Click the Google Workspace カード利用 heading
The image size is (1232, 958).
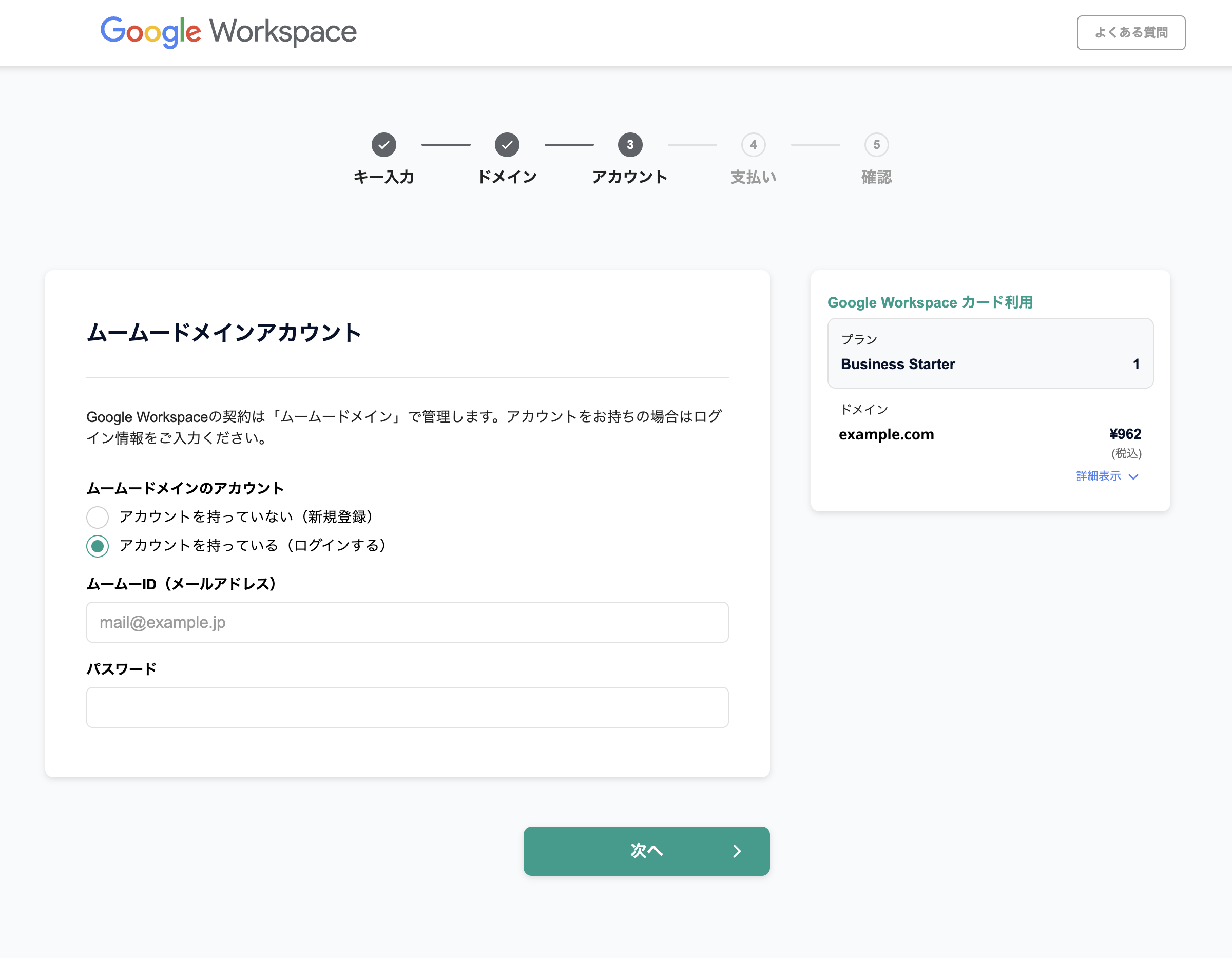coord(930,302)
